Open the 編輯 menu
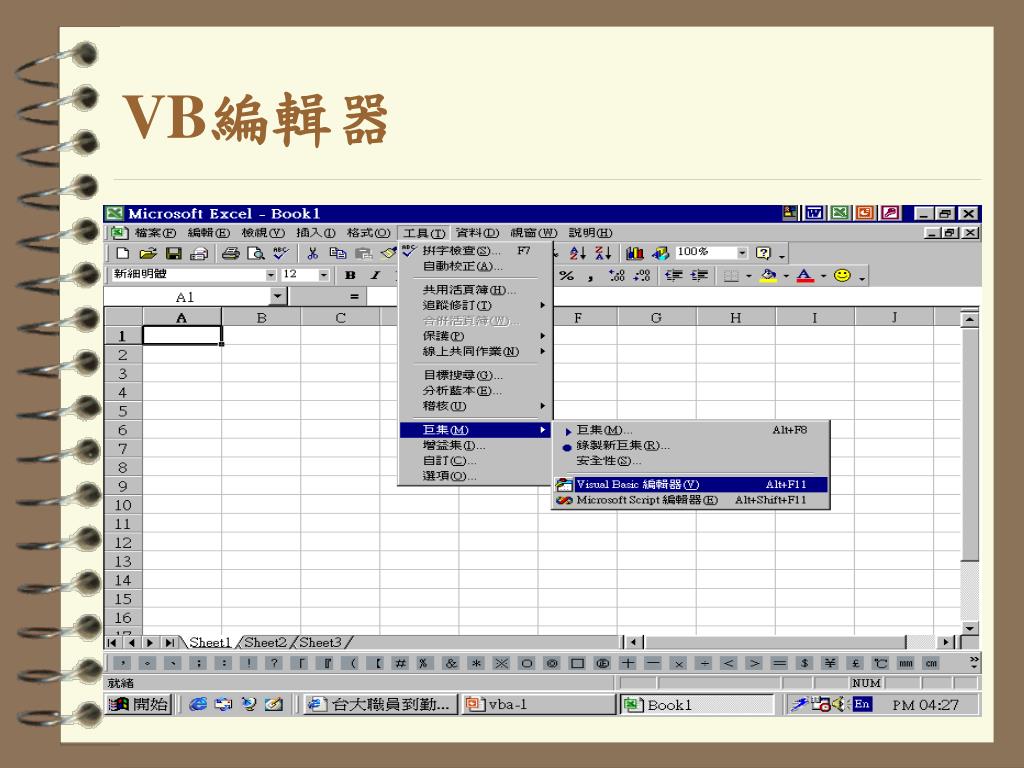1024x768 pixels. pos(208,232)
